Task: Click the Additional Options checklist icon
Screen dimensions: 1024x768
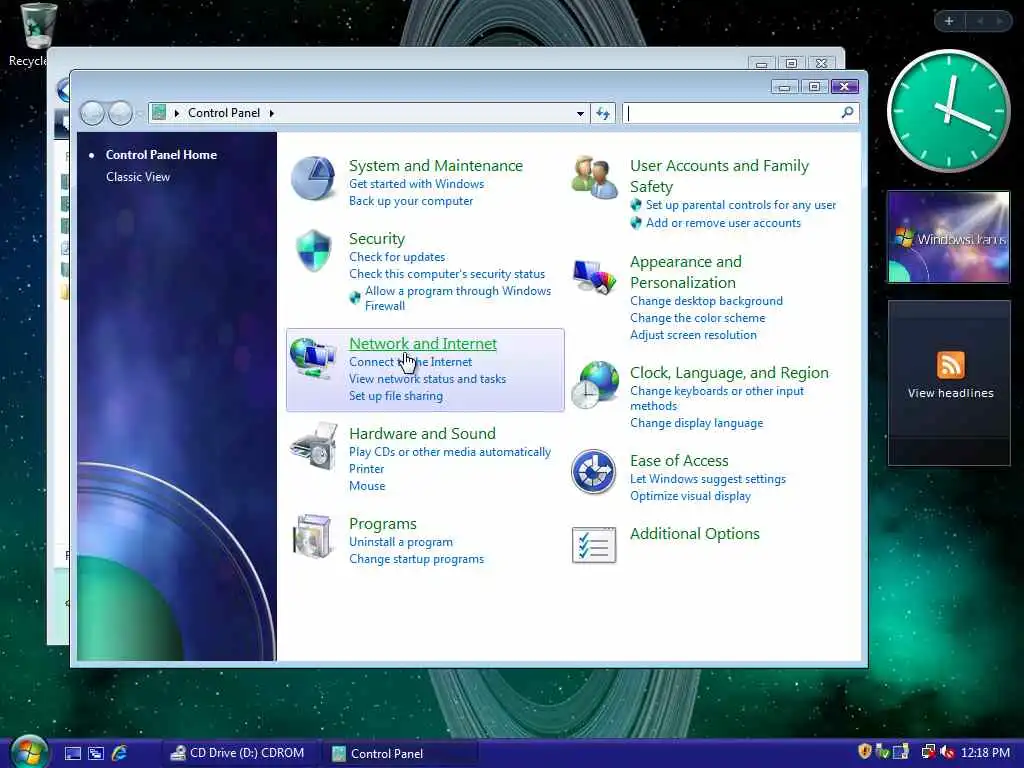Action: pos(594,545)
